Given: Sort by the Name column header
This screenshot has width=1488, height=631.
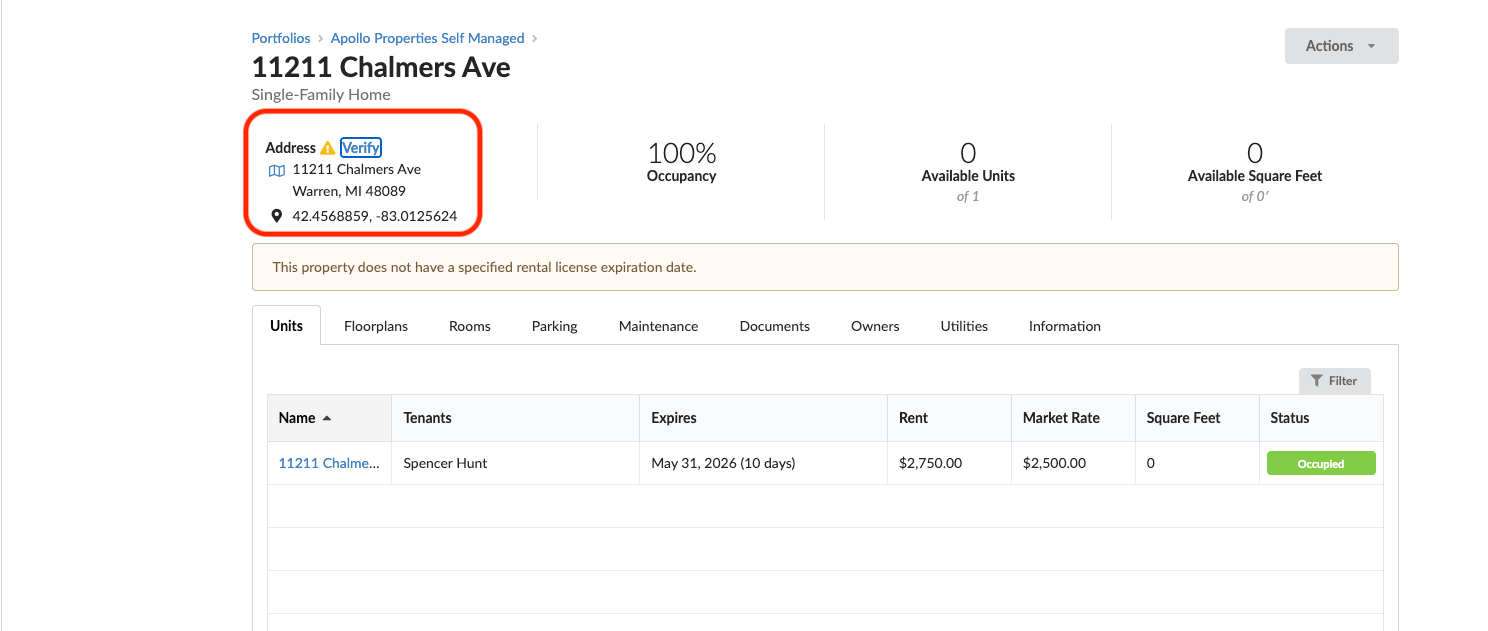Looking at the screenshot, I should pos(329,418).
